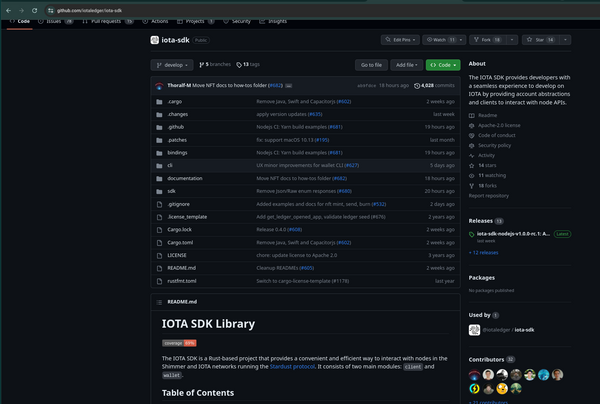Open the Insights tab

[x=273, y=21]
